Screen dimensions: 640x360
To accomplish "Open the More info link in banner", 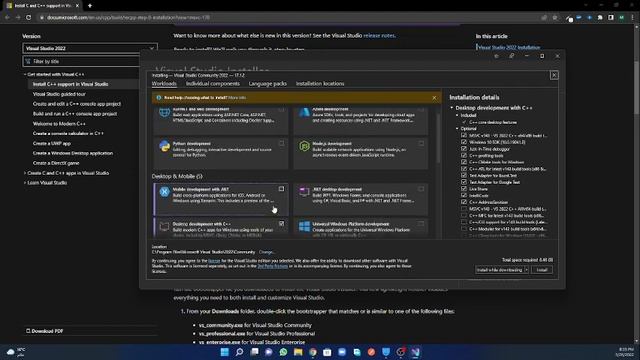I will (x=237, y=98).
